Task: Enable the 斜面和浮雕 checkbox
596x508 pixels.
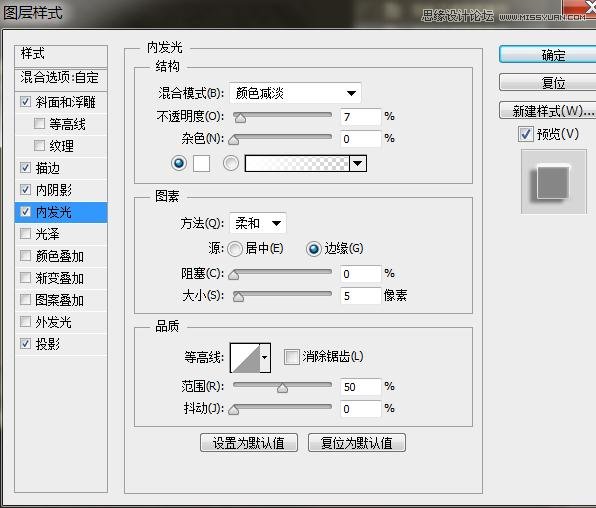Action: point(25,102)
